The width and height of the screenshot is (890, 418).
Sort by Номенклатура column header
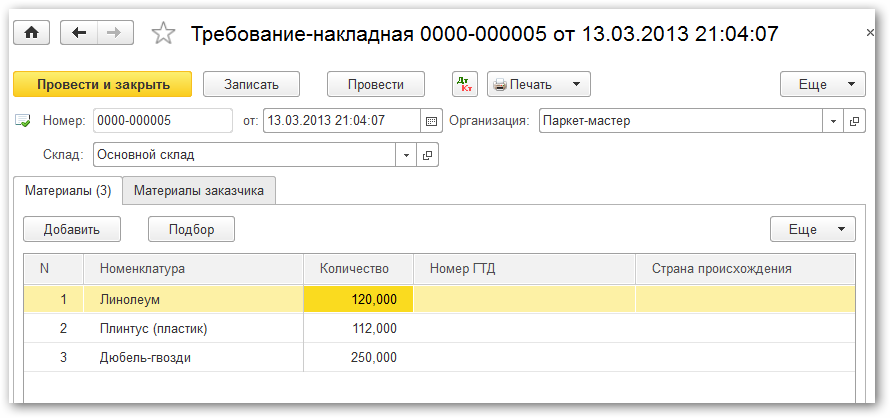pos(194,269)
